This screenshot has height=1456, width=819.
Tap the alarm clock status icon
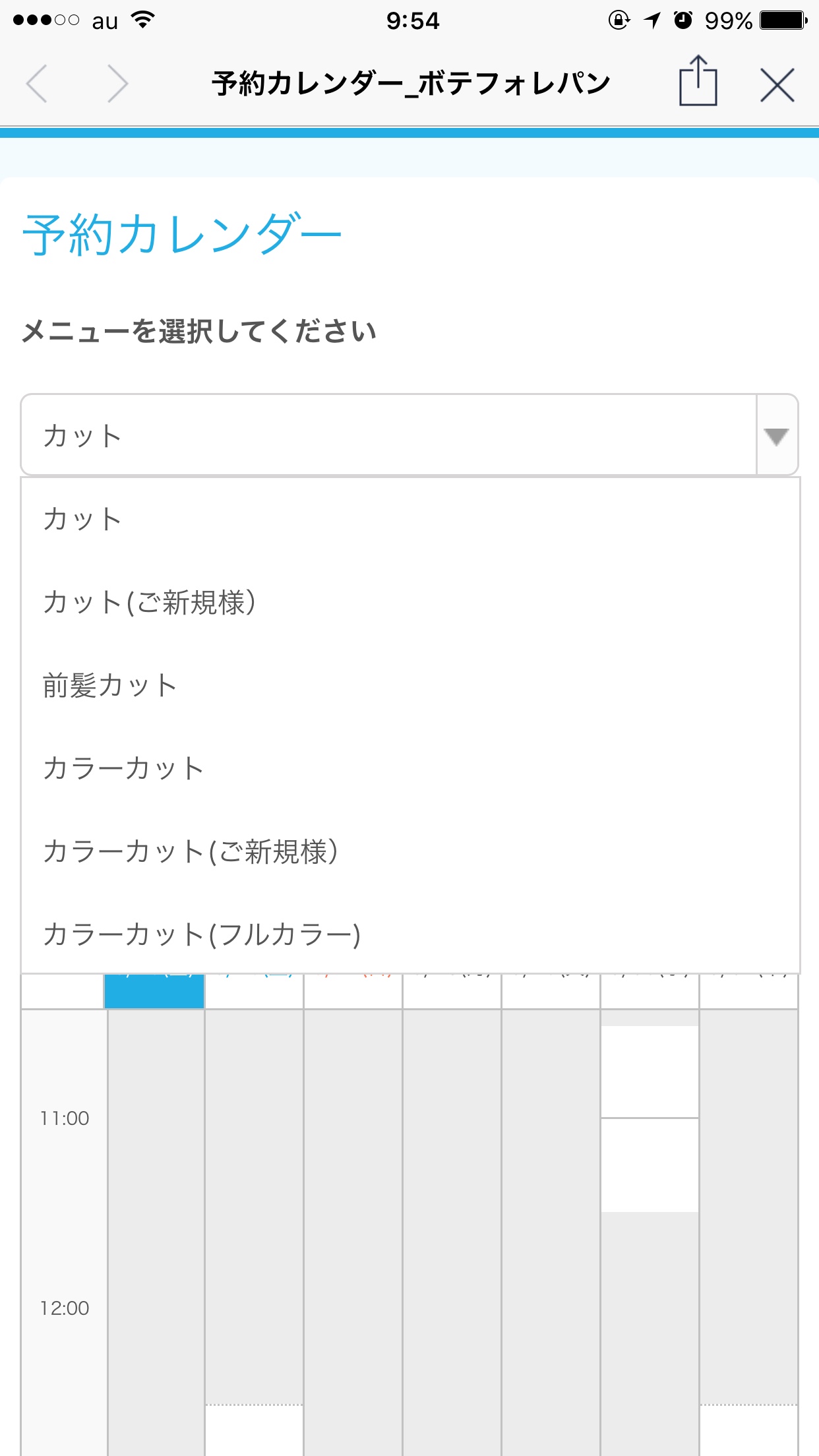pos(683,20)
